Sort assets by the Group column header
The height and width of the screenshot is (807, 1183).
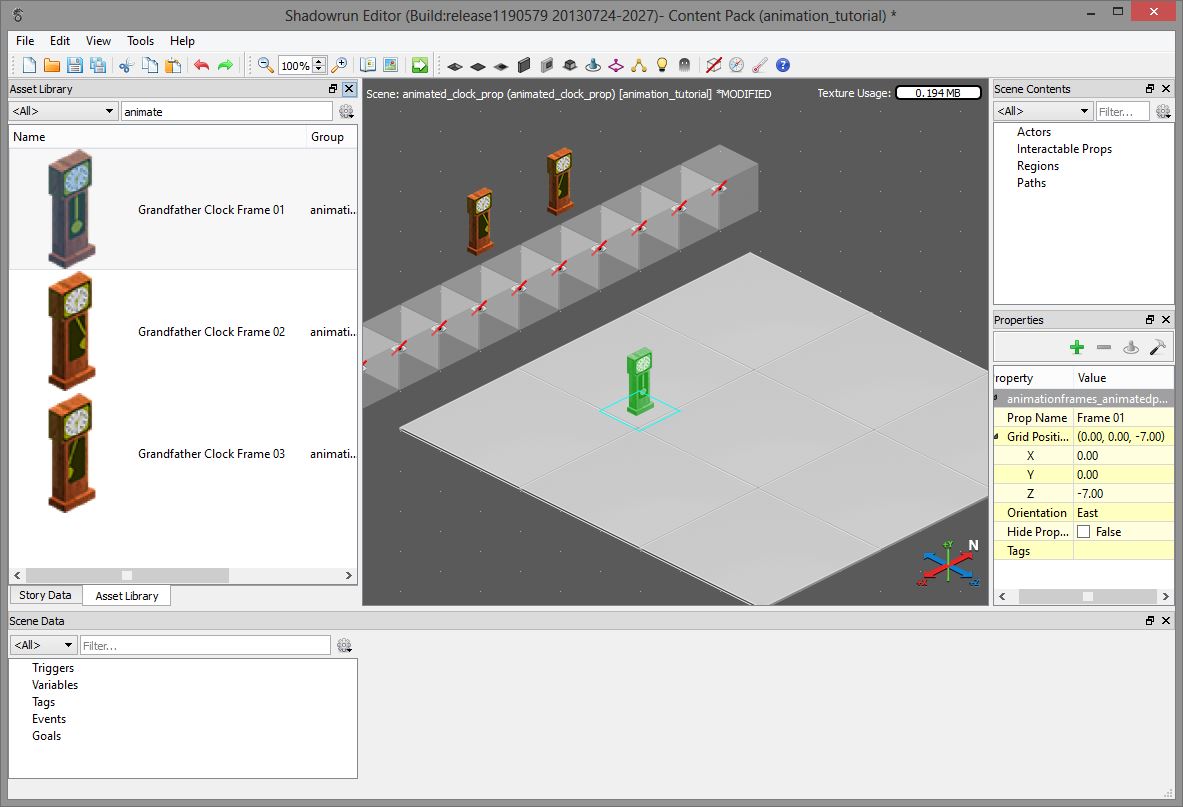point(331,137)
